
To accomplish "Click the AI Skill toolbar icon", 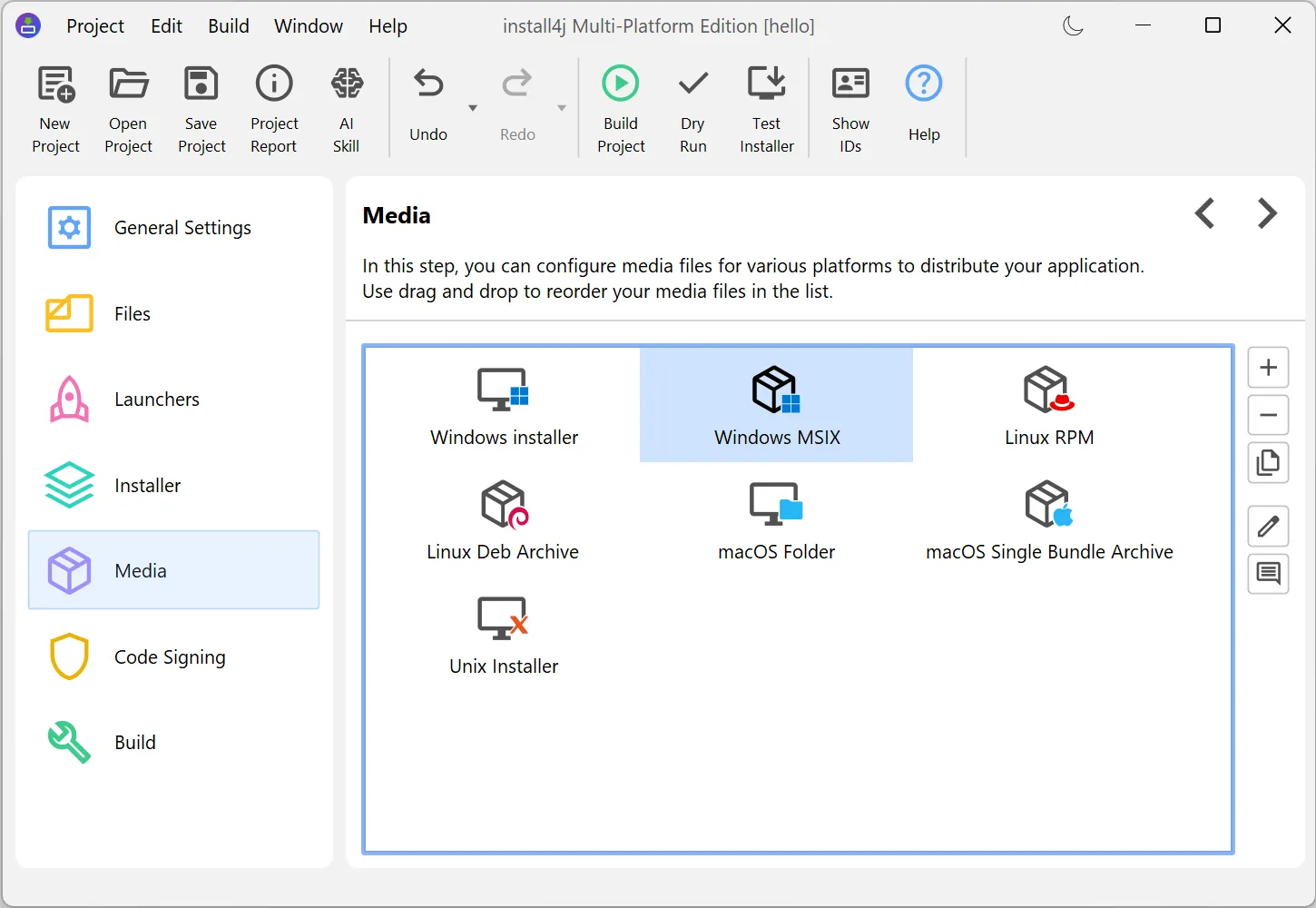I will (347, 109).
